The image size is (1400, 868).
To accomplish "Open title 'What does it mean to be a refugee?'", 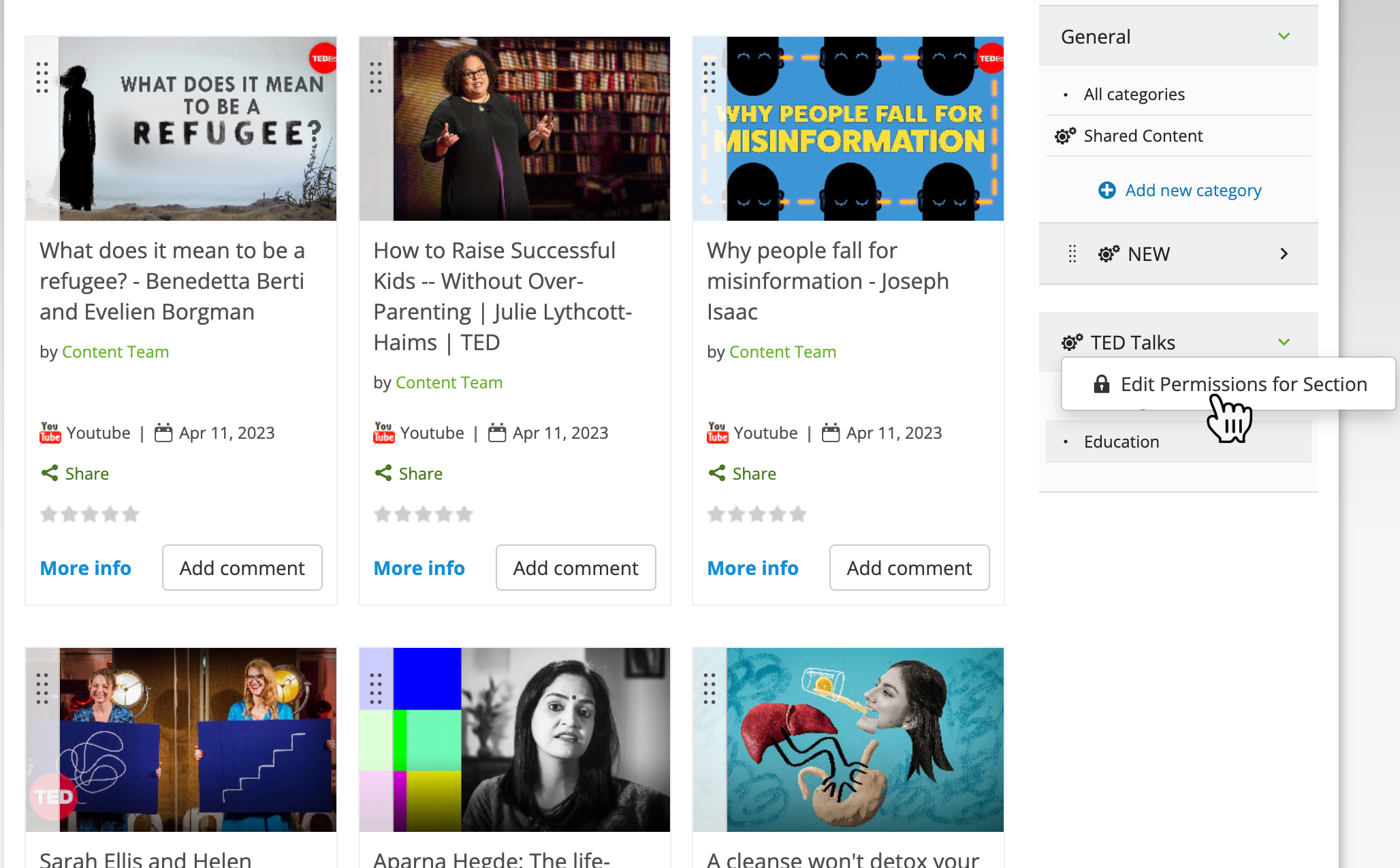I will point(172,281).
